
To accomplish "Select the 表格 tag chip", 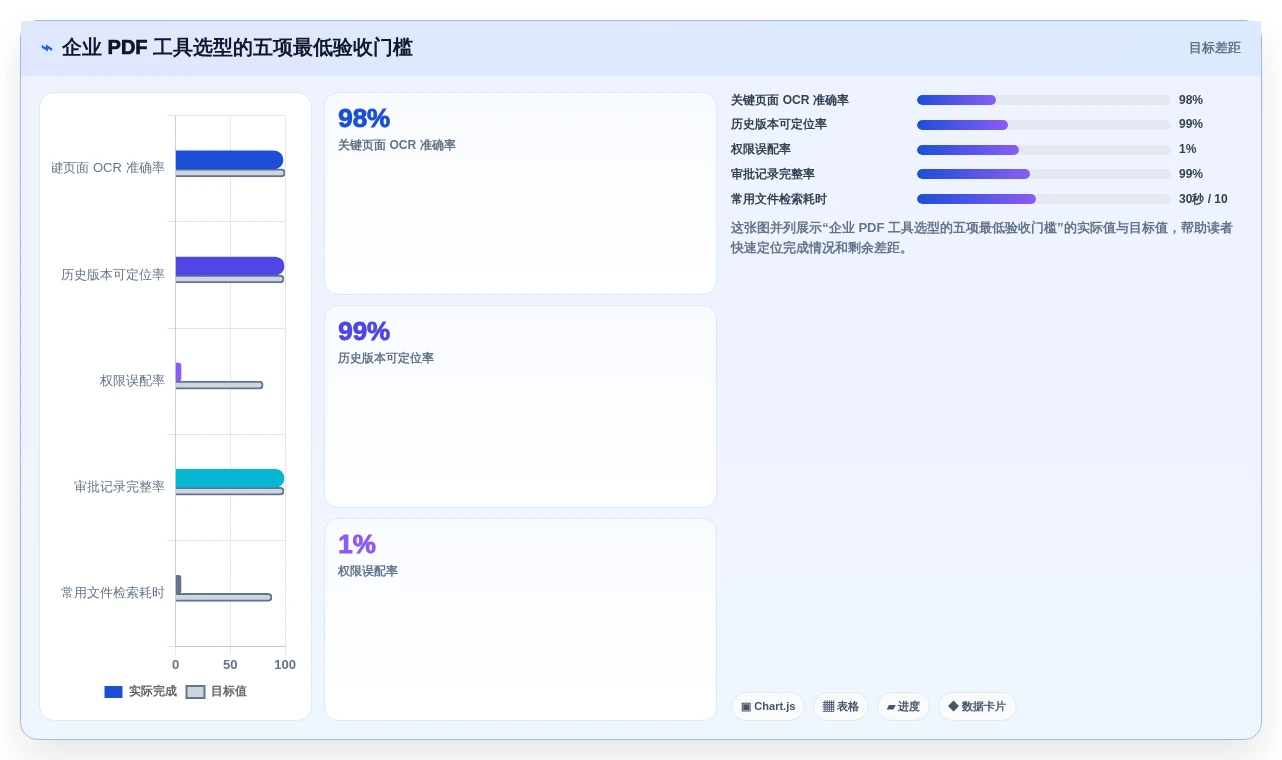I will pos(841,706).
